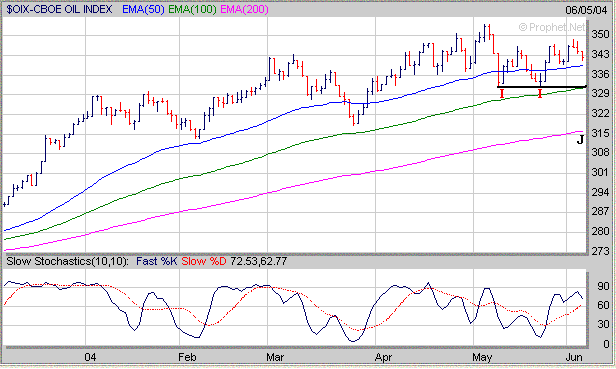Viewport: 616px width, 369px height.
Task: Click the 30 stochastic axis label
Action: [x=603, y=324]
